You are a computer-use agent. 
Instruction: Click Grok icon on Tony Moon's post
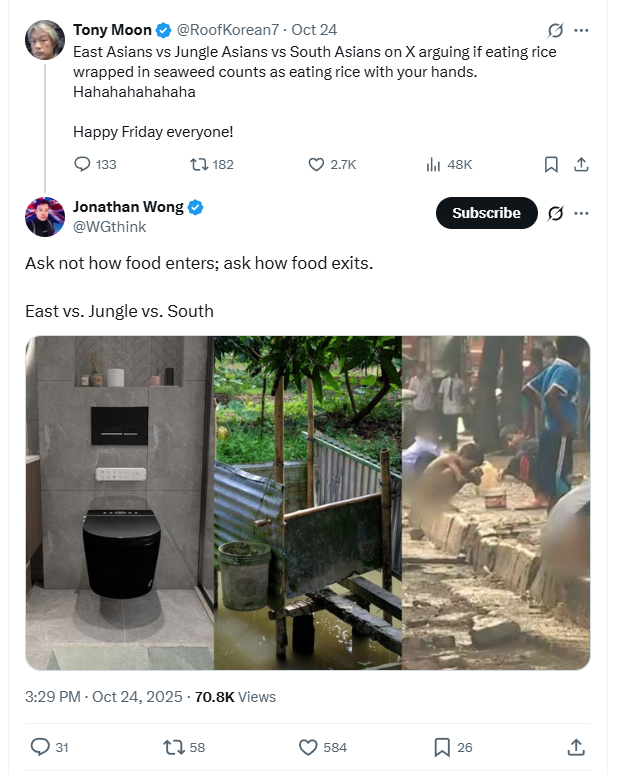coord(555,31)
